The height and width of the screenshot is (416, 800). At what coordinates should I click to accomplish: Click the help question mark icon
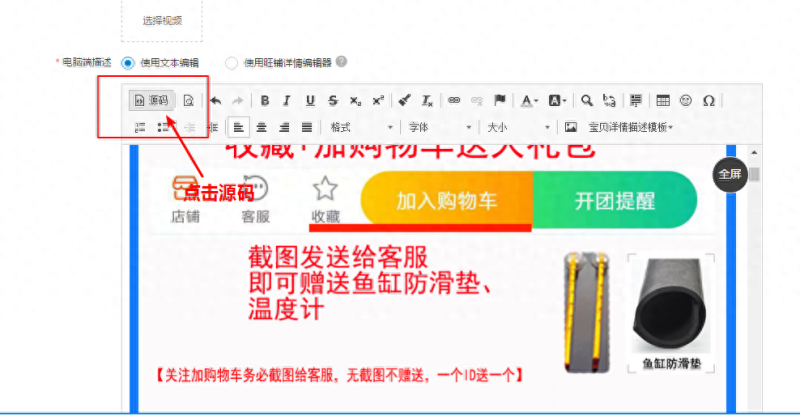(342, 62)
